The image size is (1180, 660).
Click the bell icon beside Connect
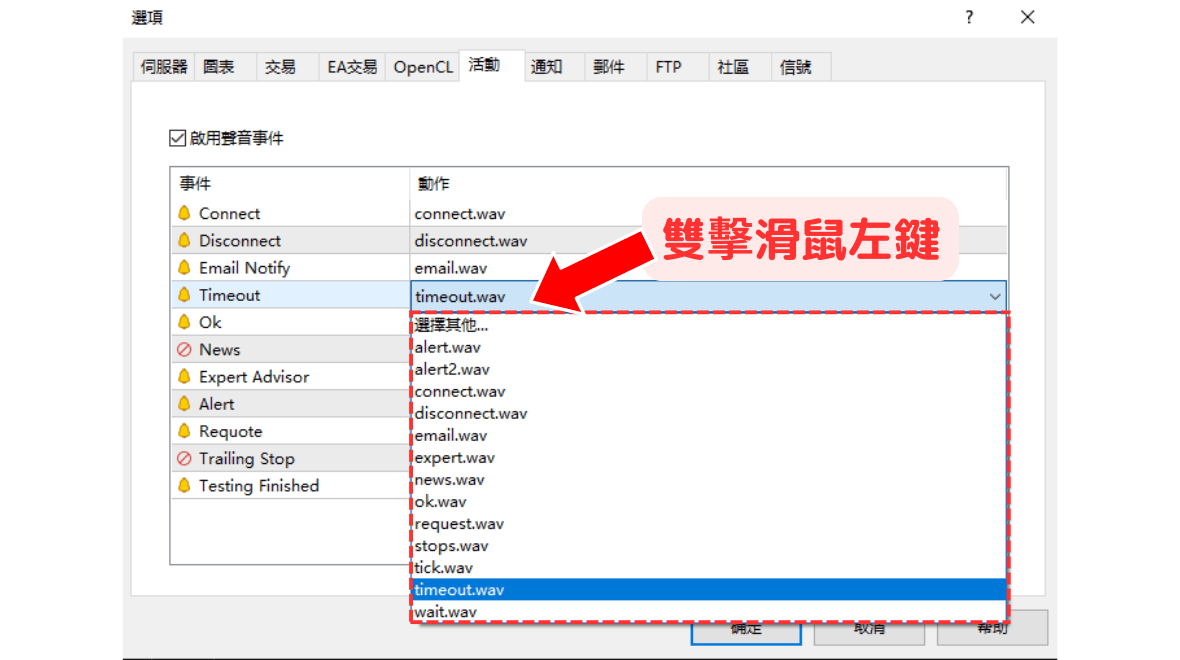point(184,213)
